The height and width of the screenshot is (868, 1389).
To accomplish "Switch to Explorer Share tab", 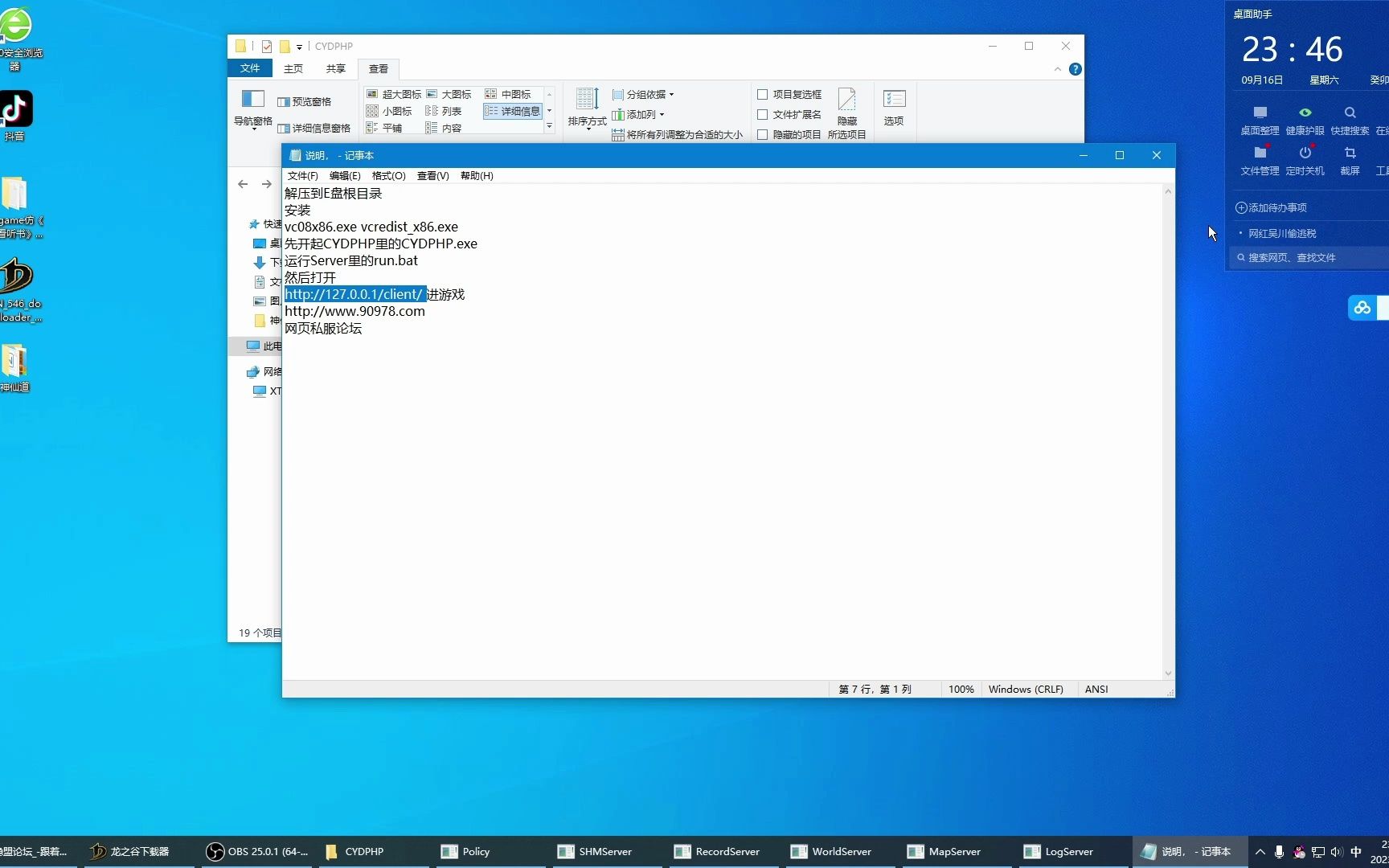I will click(x=336, y=68).
